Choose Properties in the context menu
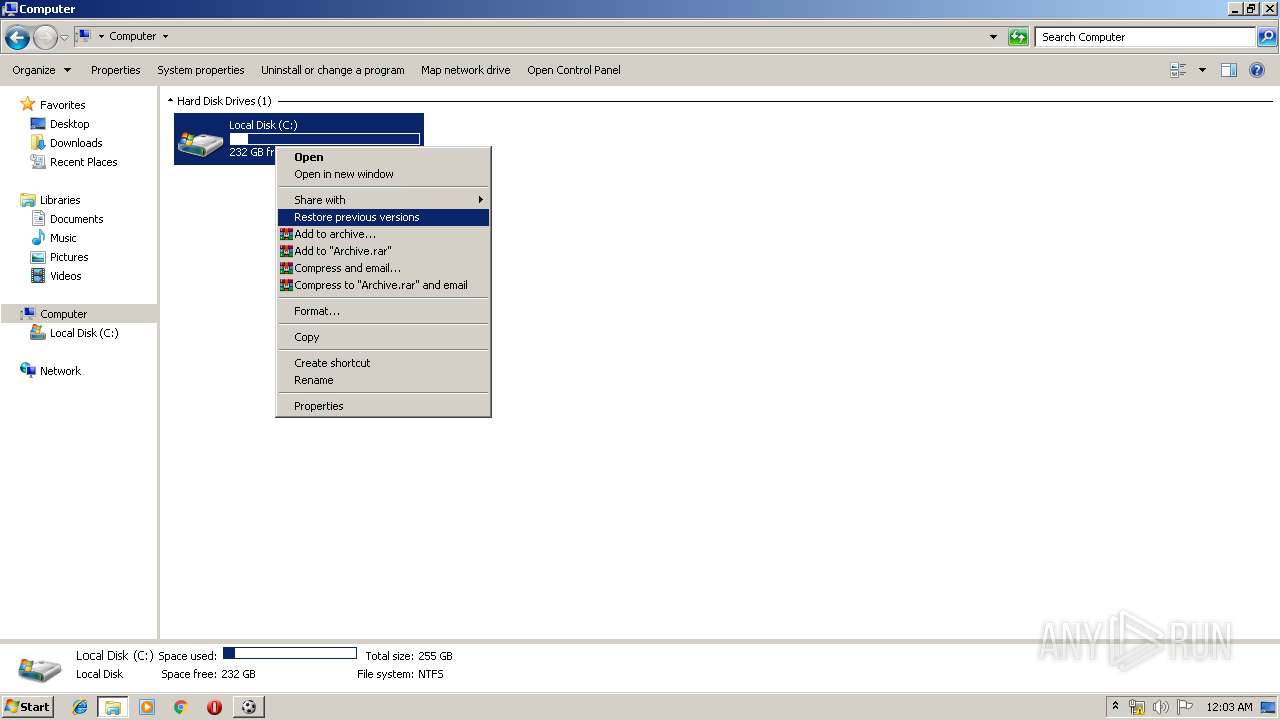The width and height of the screenshot is (1280, 720). click(x=383, y=406)
